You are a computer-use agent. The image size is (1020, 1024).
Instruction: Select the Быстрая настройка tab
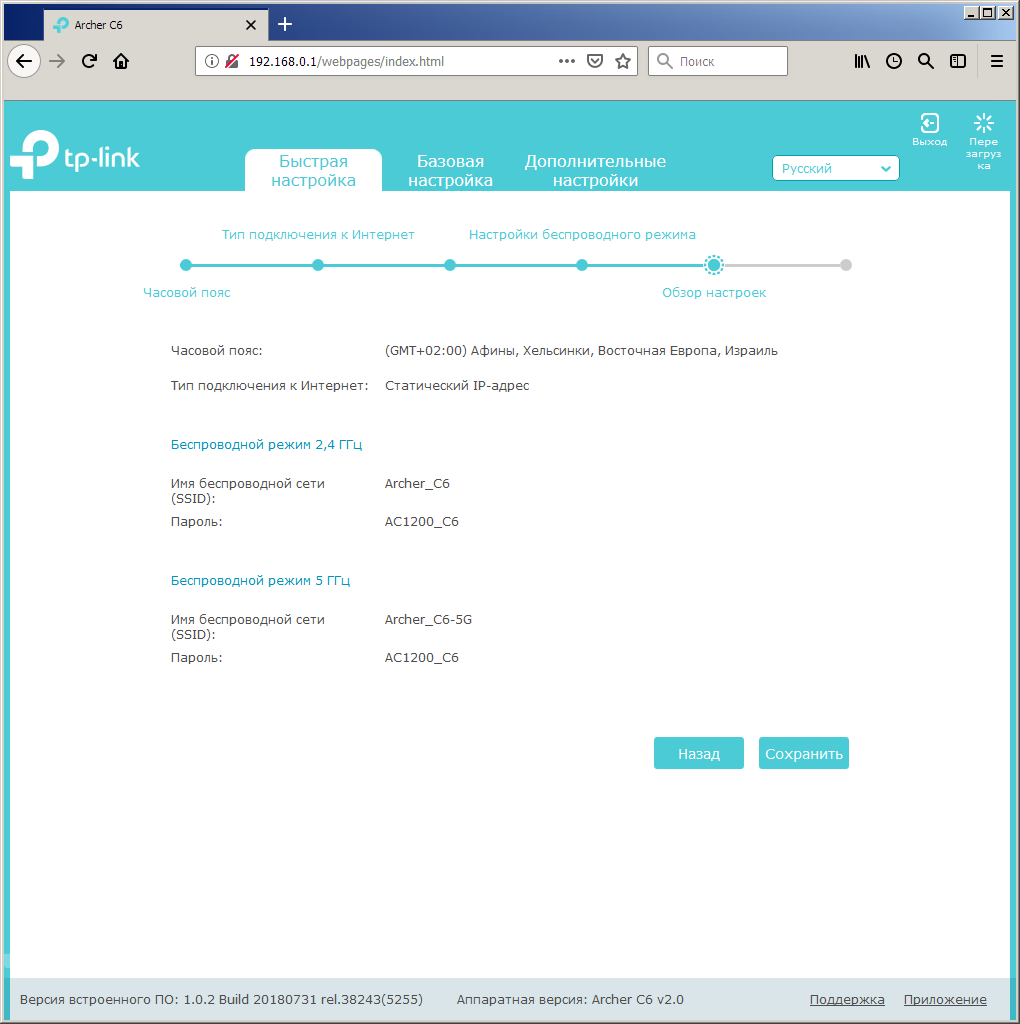pos(313,171)
